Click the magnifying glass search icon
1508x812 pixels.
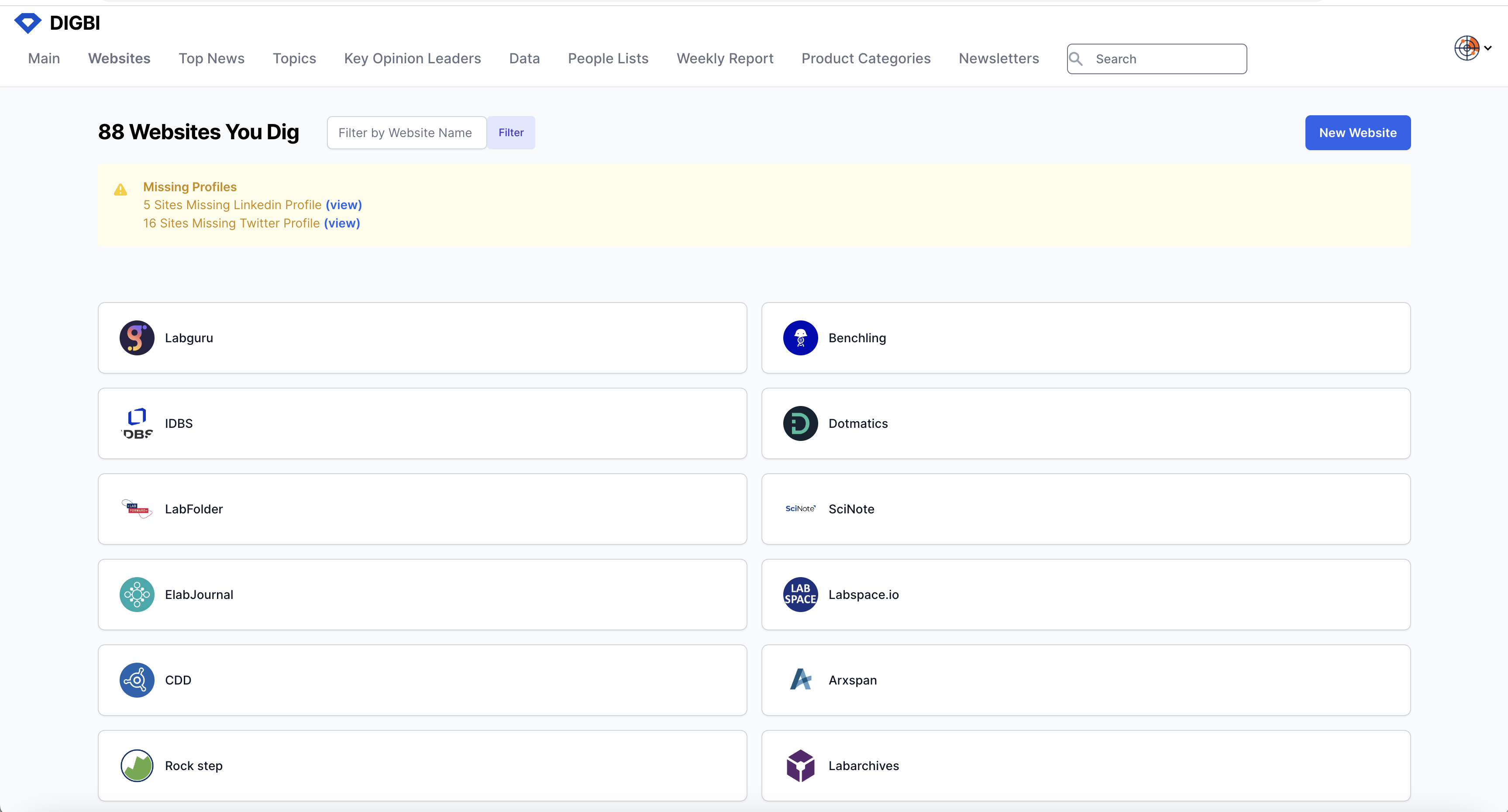pyautogui.click(x=1076, y=58)
